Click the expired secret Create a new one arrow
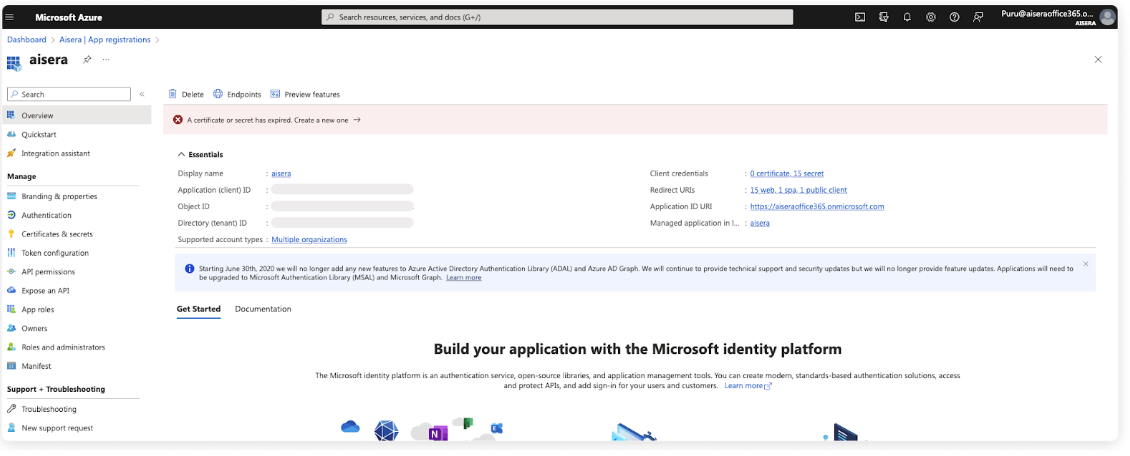Viewport: 1130px width, 456px height. [x=357, y=120]
